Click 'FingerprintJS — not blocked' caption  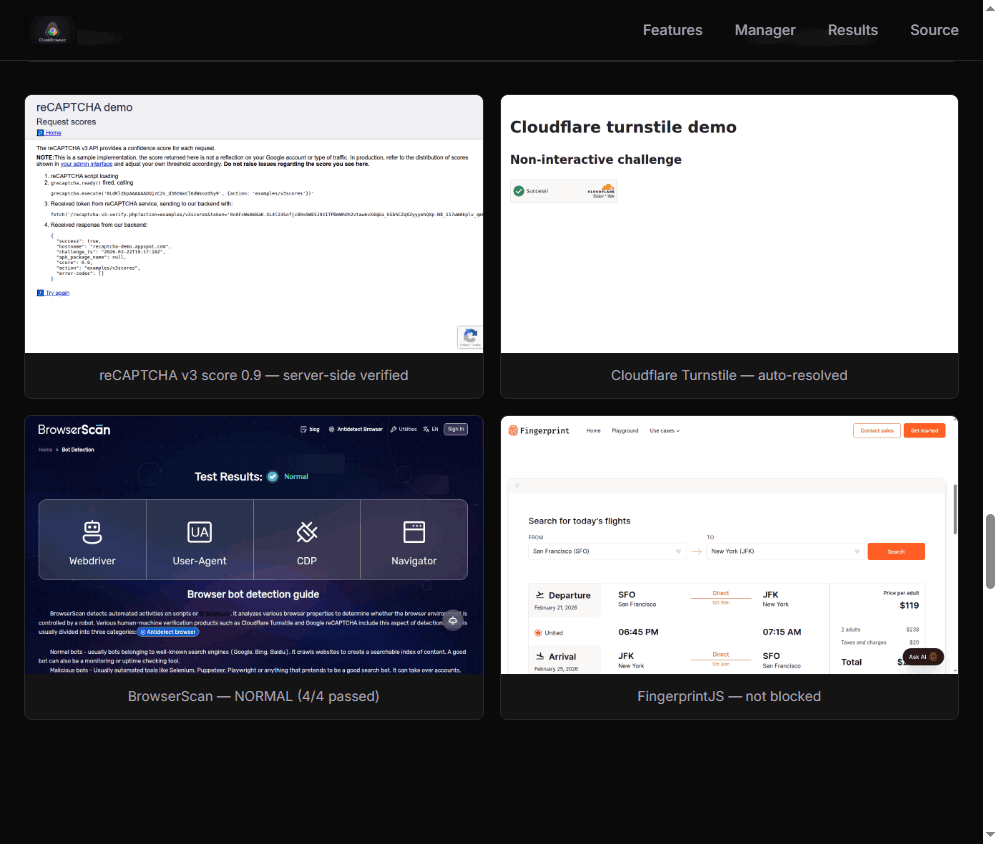point(729,696)
